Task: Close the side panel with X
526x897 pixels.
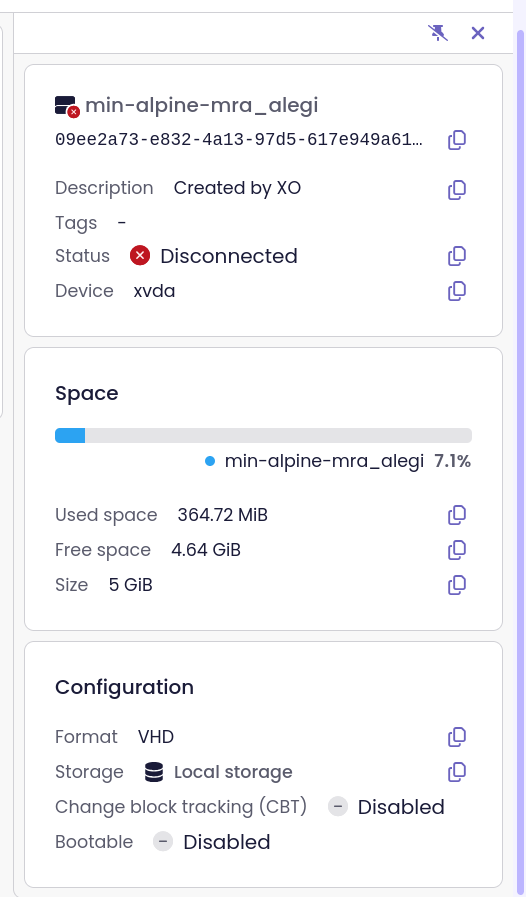Action: pyautogui.click(x=478, y=33)
